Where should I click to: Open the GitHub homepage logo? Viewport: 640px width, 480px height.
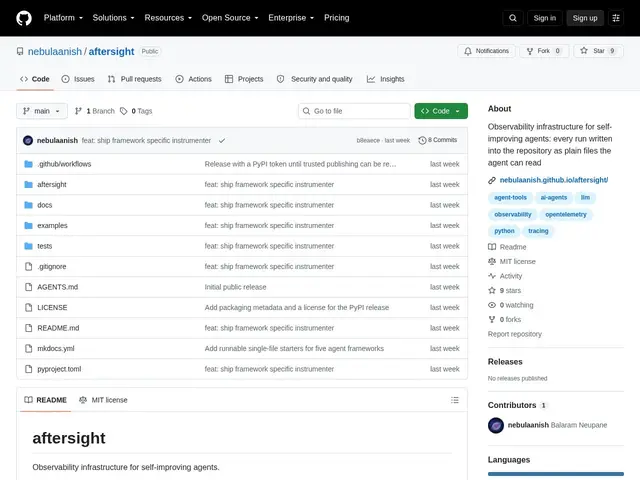point(24,18)
